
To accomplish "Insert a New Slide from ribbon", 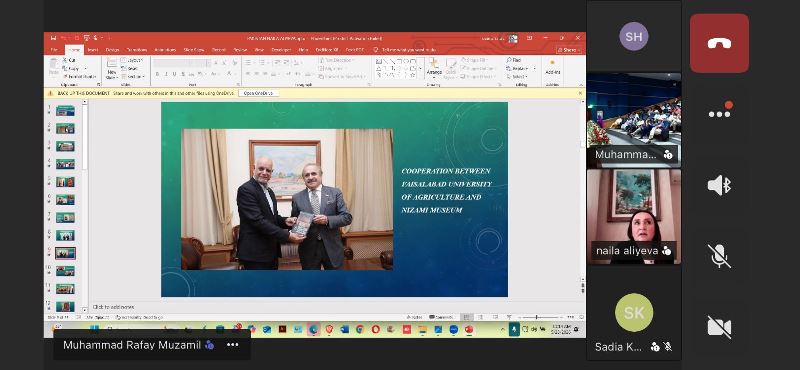I will 112,68.
